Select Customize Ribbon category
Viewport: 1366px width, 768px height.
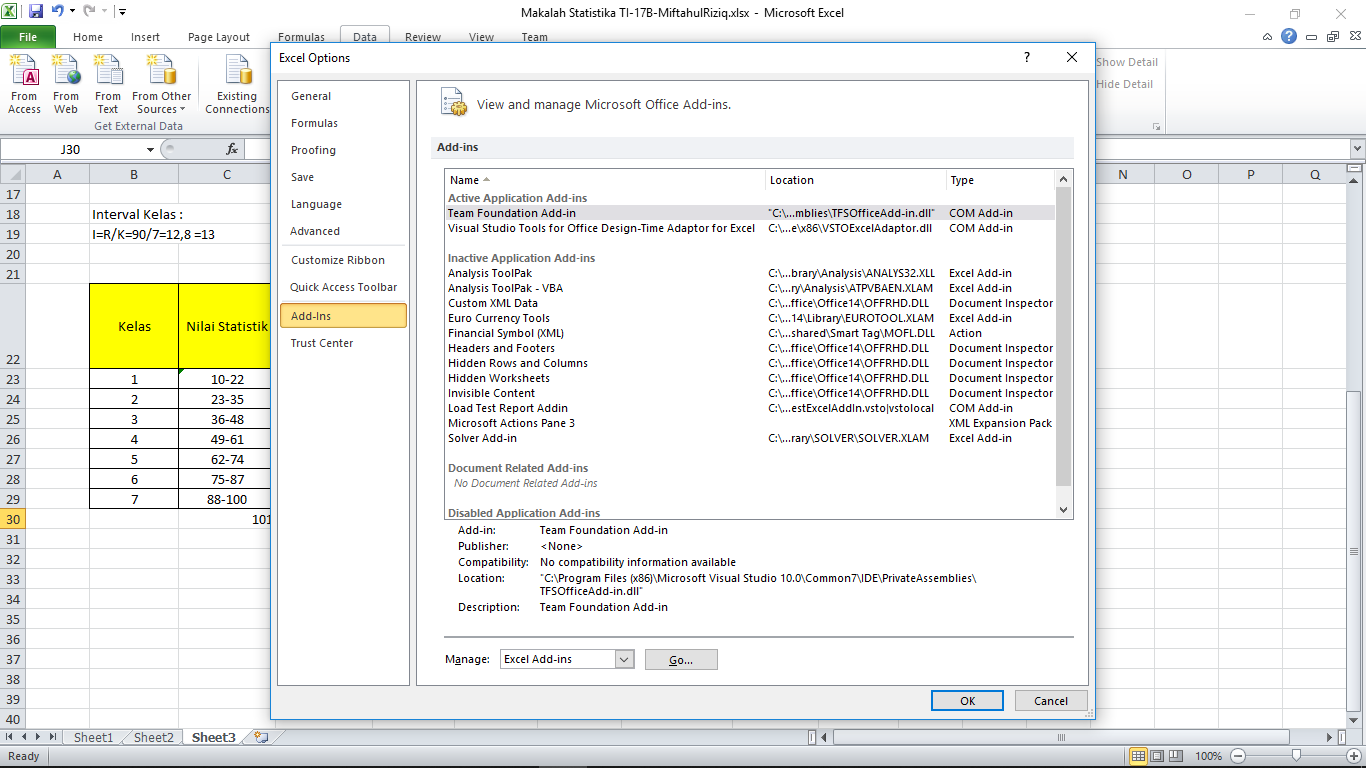[342, 260]
